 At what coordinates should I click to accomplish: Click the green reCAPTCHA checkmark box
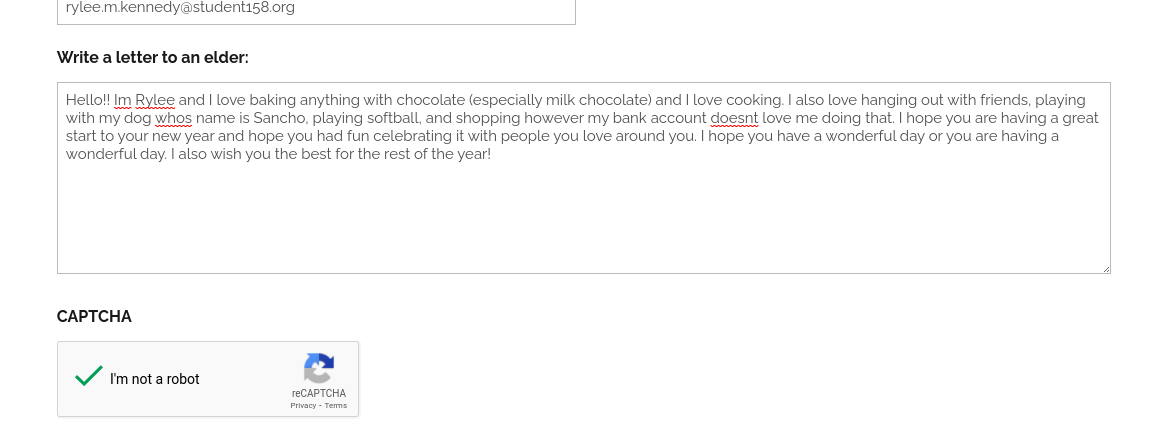click(x=89, y=377)
